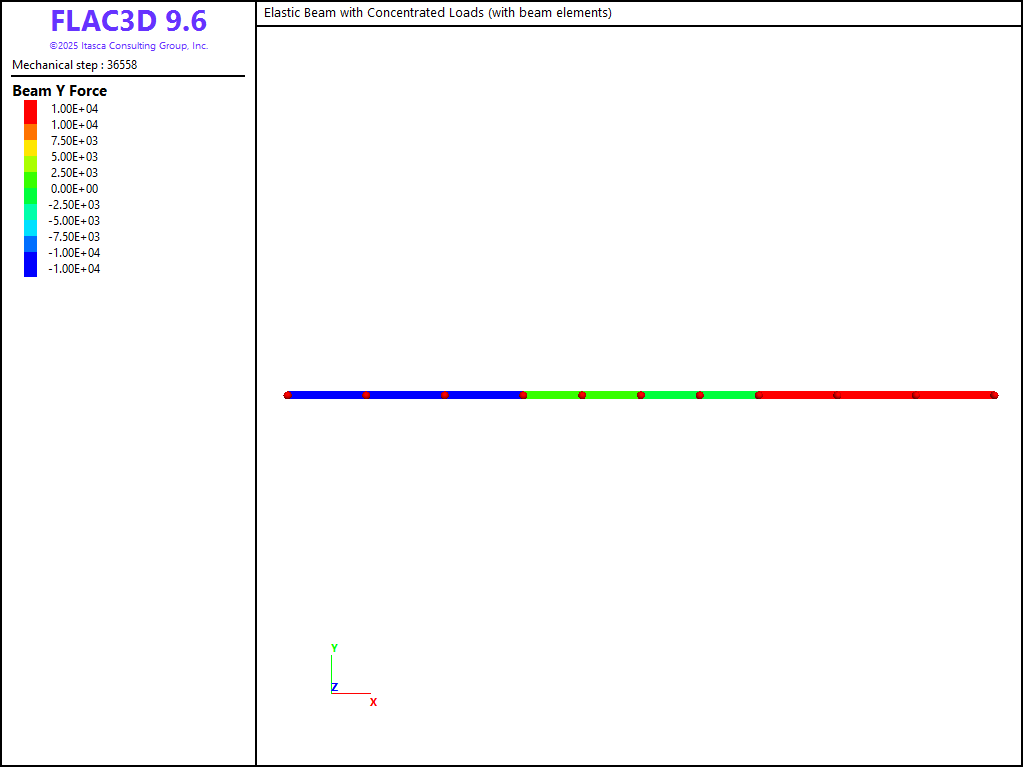Open the Itasca Consulting Group copyright text
Screen dimensions: 1024x768
128,46
